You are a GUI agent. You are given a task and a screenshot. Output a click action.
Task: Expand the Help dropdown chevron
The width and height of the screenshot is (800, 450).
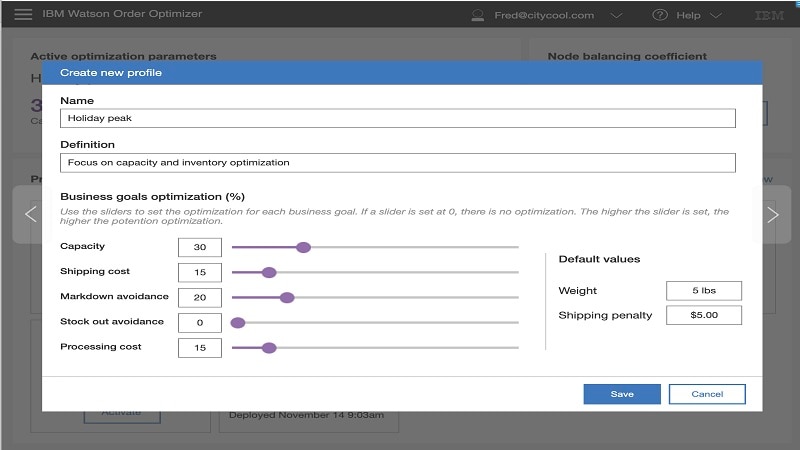[x=716, y=15]
